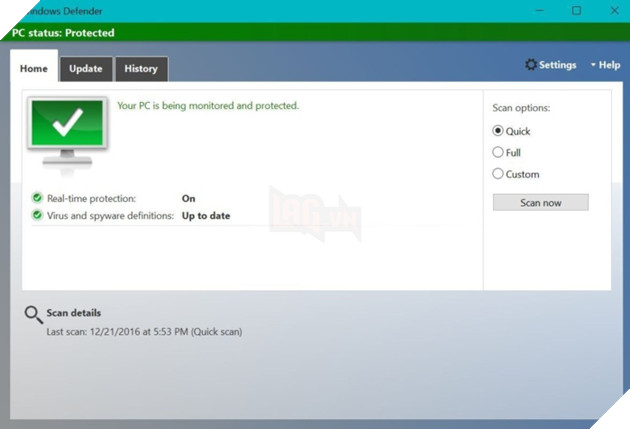Click the Real-time protection green check icon
The width and height of the screenshot is (630, 429).
click(x=37, y=198)
